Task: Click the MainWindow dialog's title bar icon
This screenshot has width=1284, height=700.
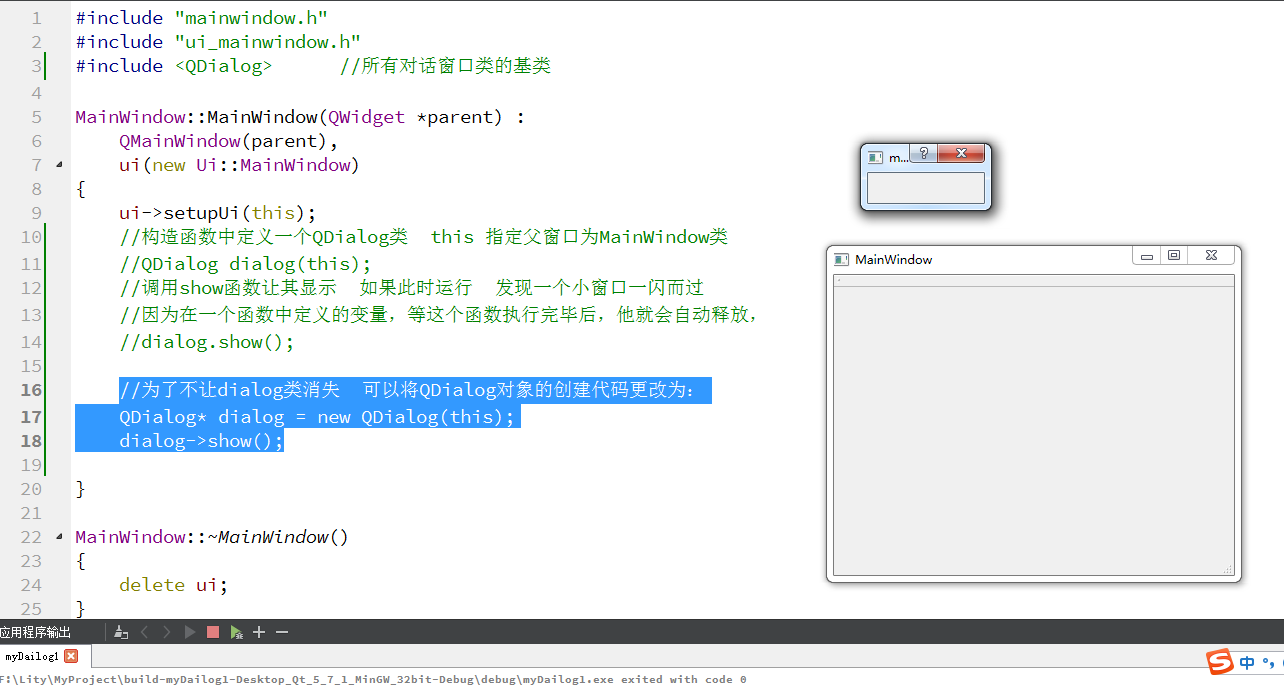Action: 839,259
